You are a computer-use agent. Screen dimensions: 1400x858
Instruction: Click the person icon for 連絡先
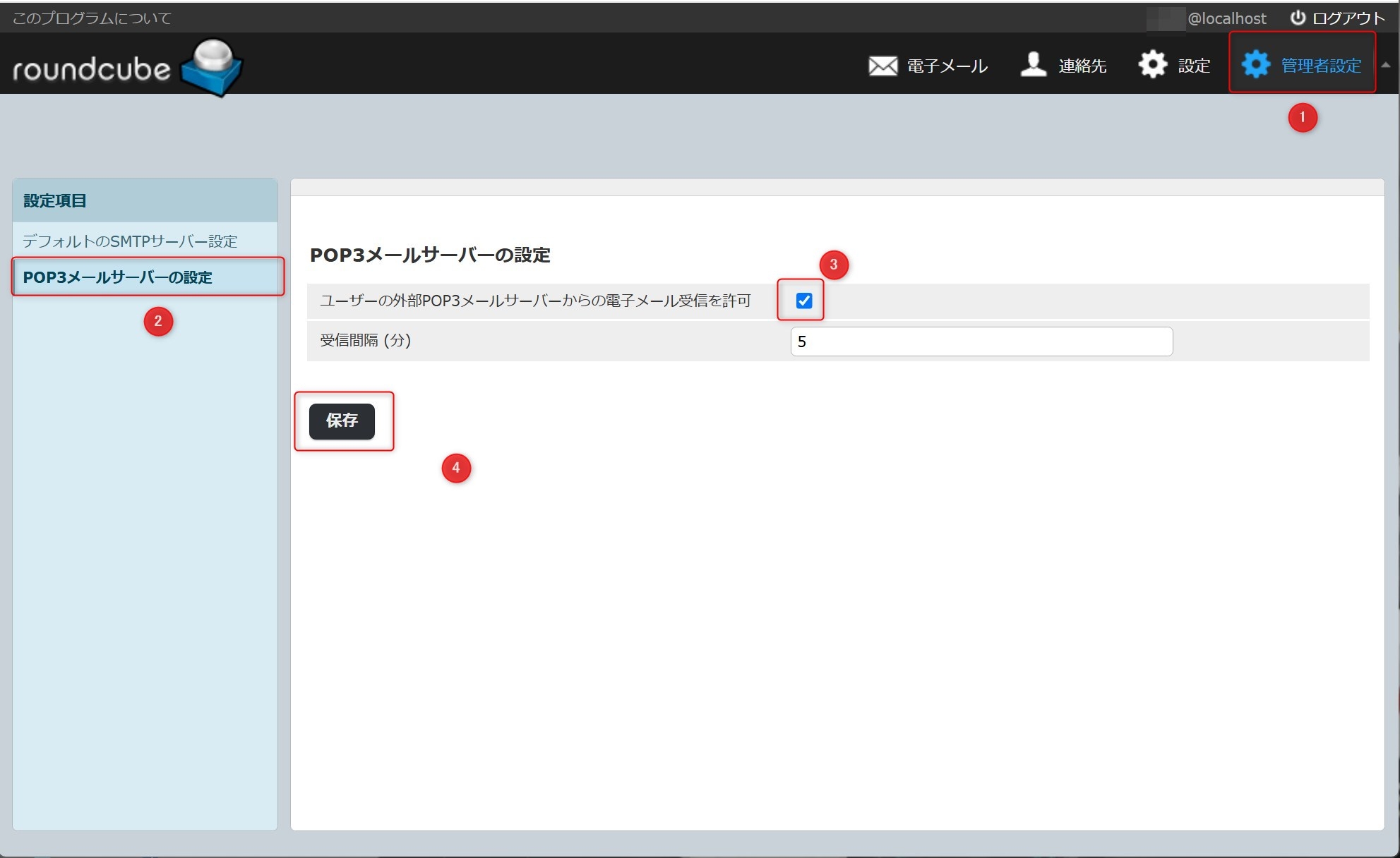[1033, 65]
